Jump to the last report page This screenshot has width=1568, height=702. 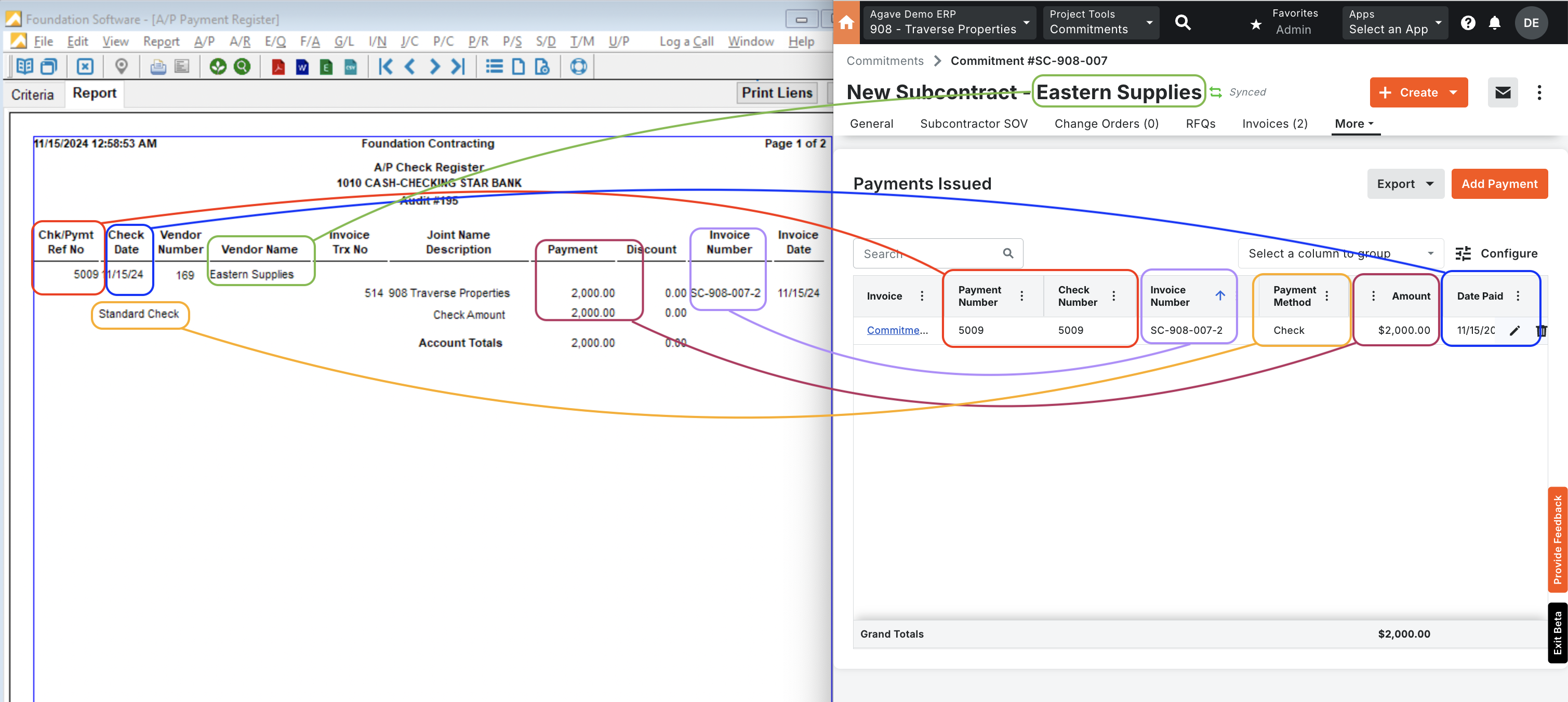[458, 66]
